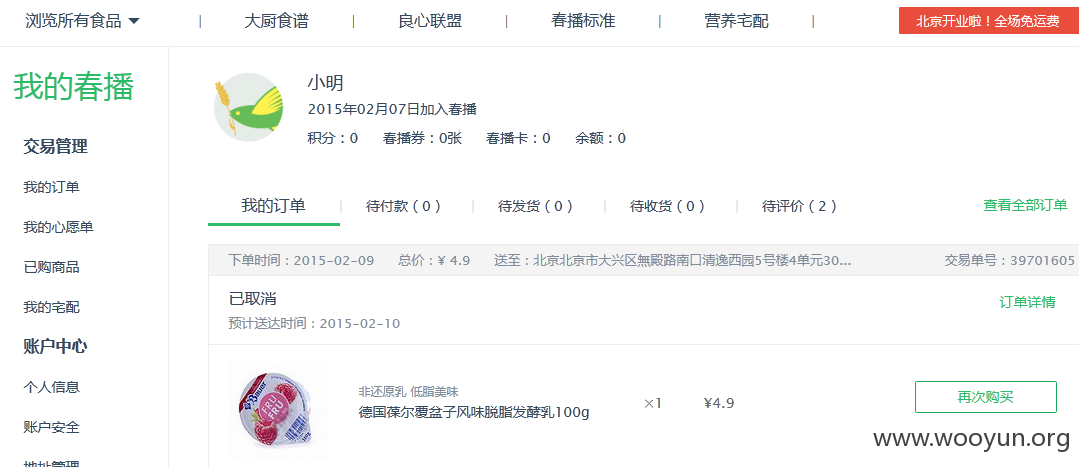
Task: Go to 已购商品 in sidebar
Action: point(52,267)
